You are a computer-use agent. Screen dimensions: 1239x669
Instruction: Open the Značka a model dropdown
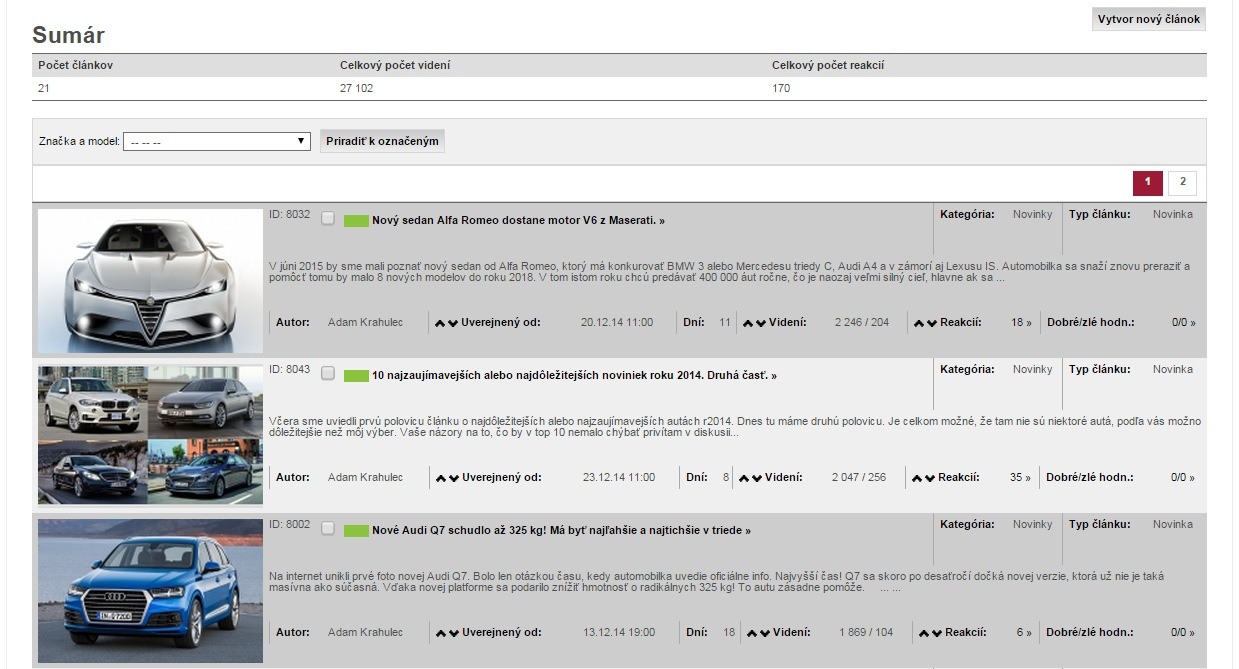(x=217, y=142)
